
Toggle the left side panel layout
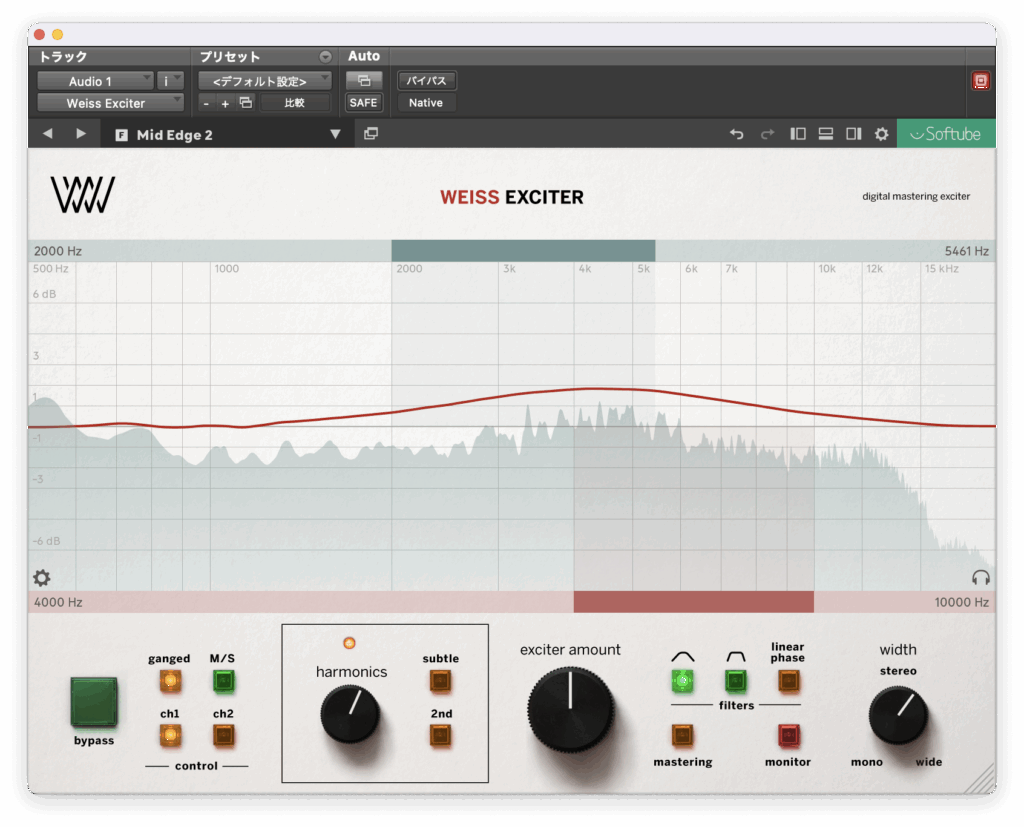pyautogui.click(x=797, y=134)
